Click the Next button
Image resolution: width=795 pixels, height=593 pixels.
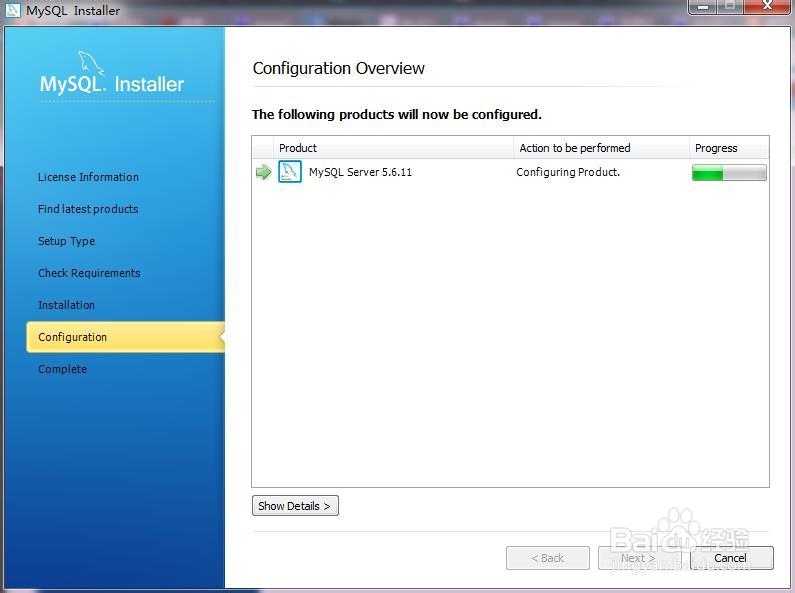click(639, 558)
